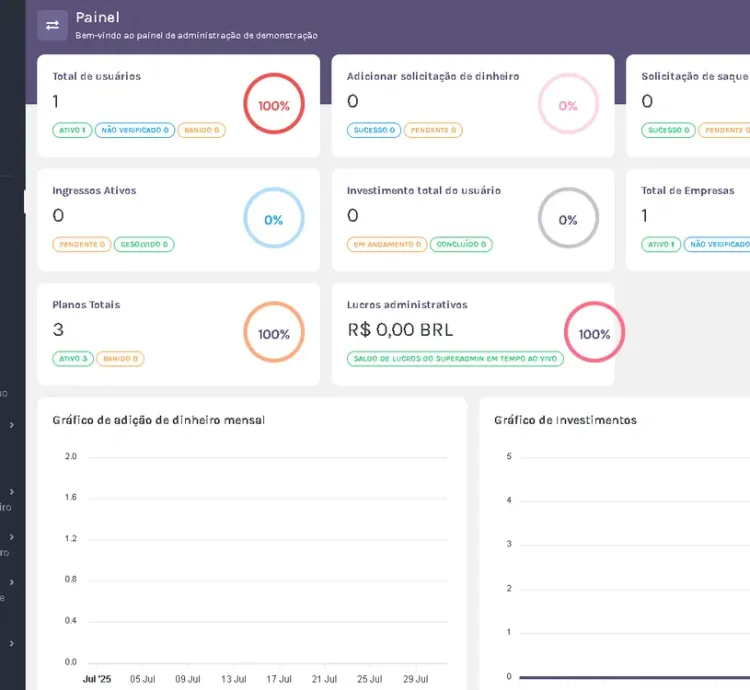Open the live superadmin profit balance badge
750x690 pixels.
click(x=455, y=359)
